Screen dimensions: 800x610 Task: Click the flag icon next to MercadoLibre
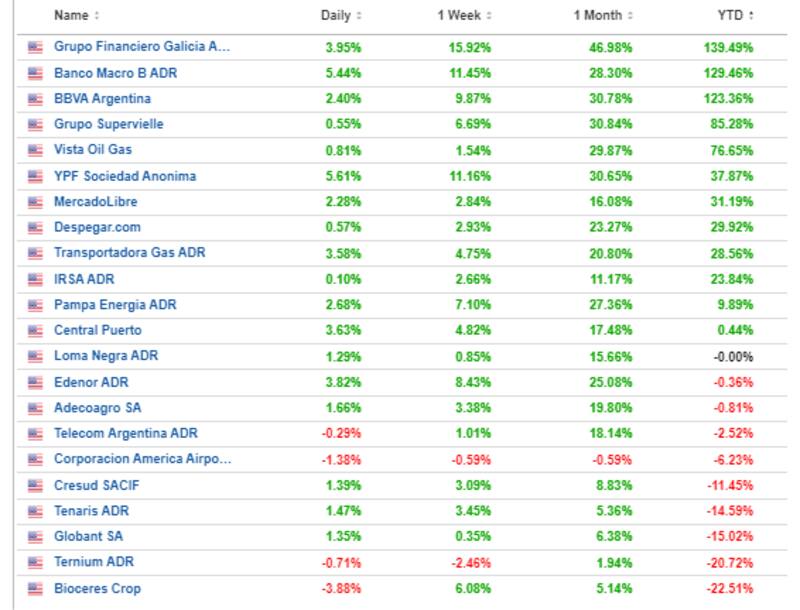(36, 202)
